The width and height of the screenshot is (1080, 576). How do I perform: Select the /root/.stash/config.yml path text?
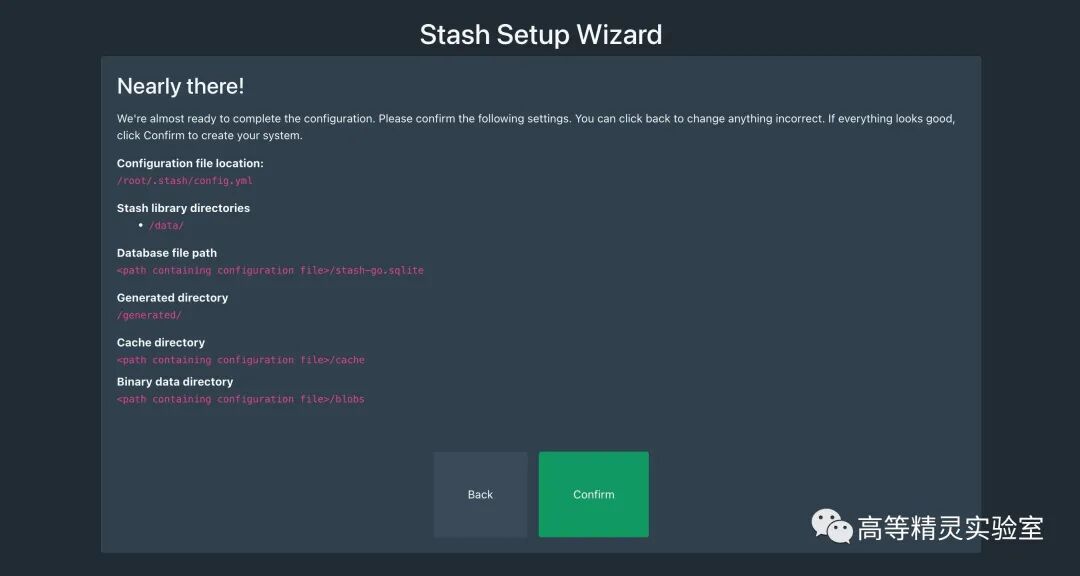click(x=185, y=181)
